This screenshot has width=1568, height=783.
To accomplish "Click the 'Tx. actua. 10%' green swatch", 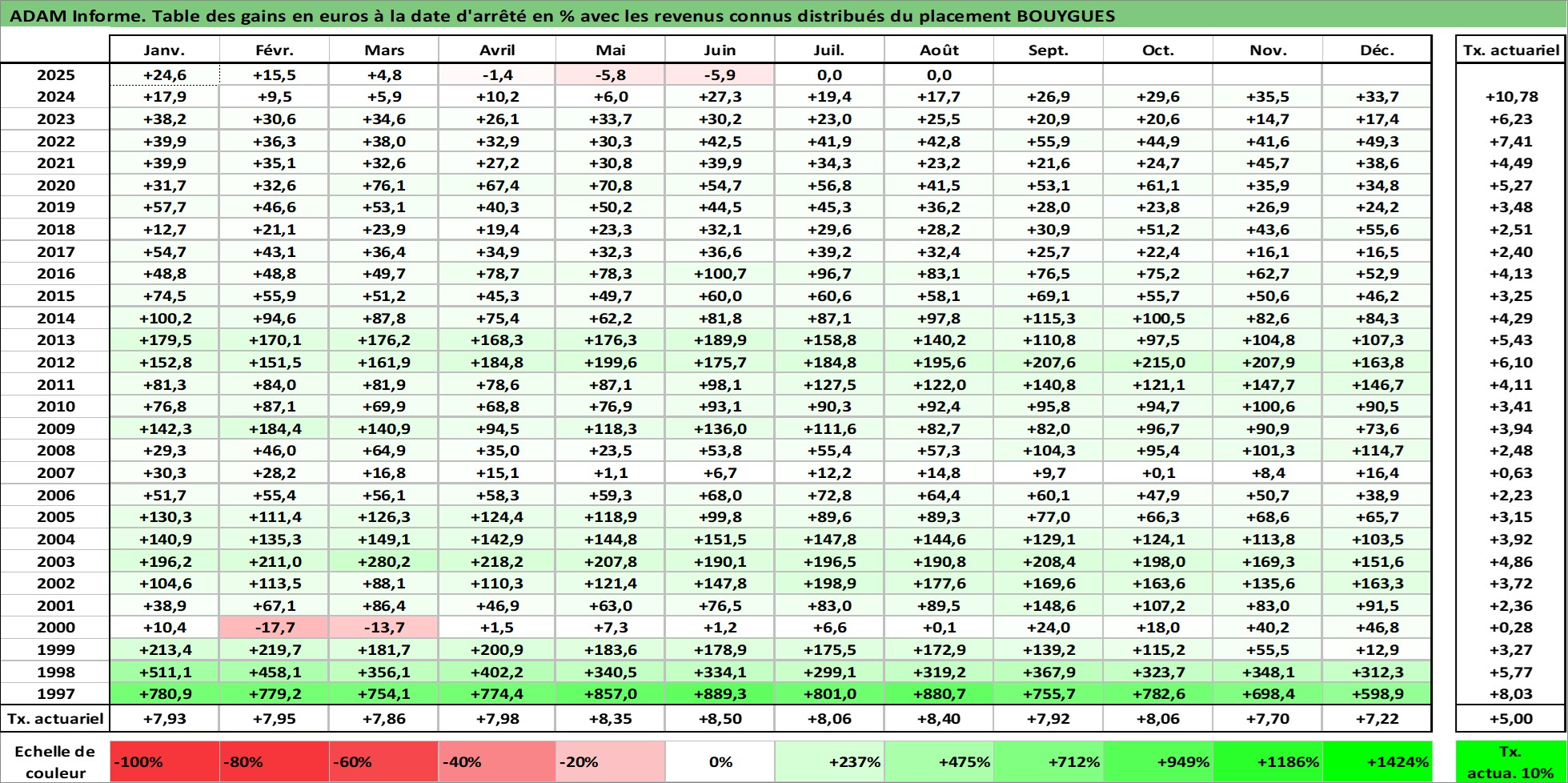I will [1510, 762].
